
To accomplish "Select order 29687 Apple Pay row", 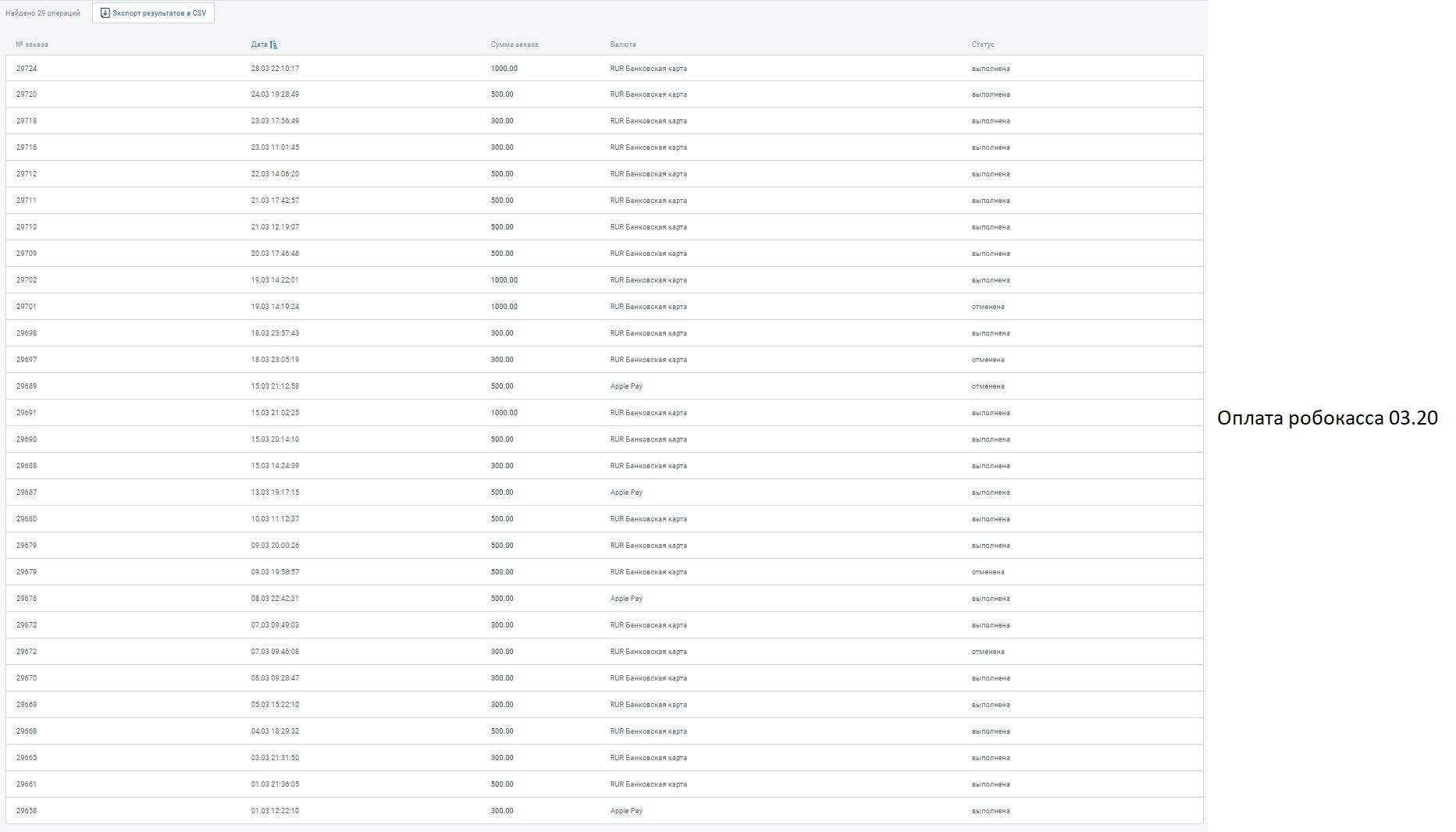I will click(604, 492).
